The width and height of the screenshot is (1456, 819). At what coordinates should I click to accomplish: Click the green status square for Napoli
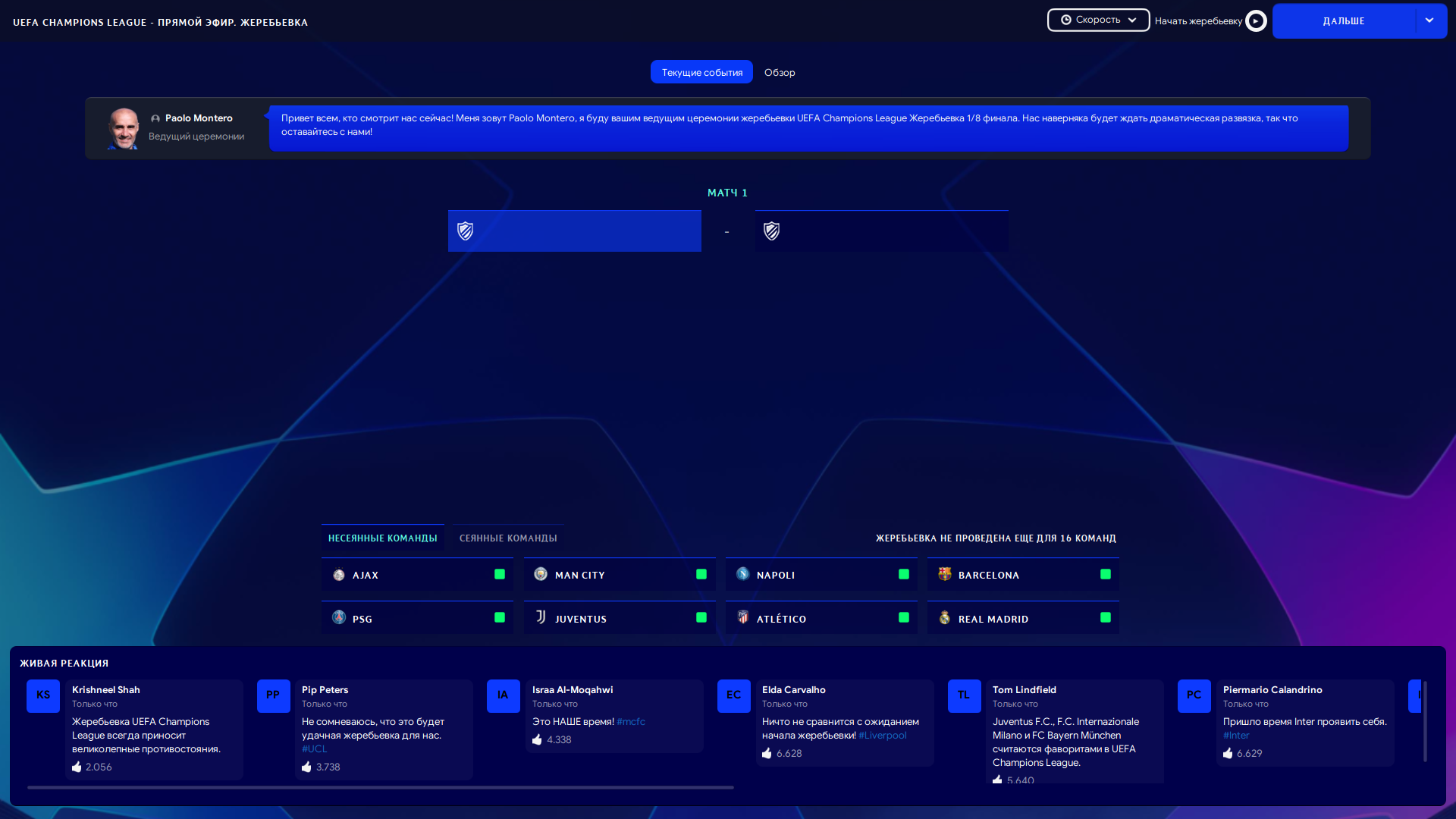pos(904,574)
